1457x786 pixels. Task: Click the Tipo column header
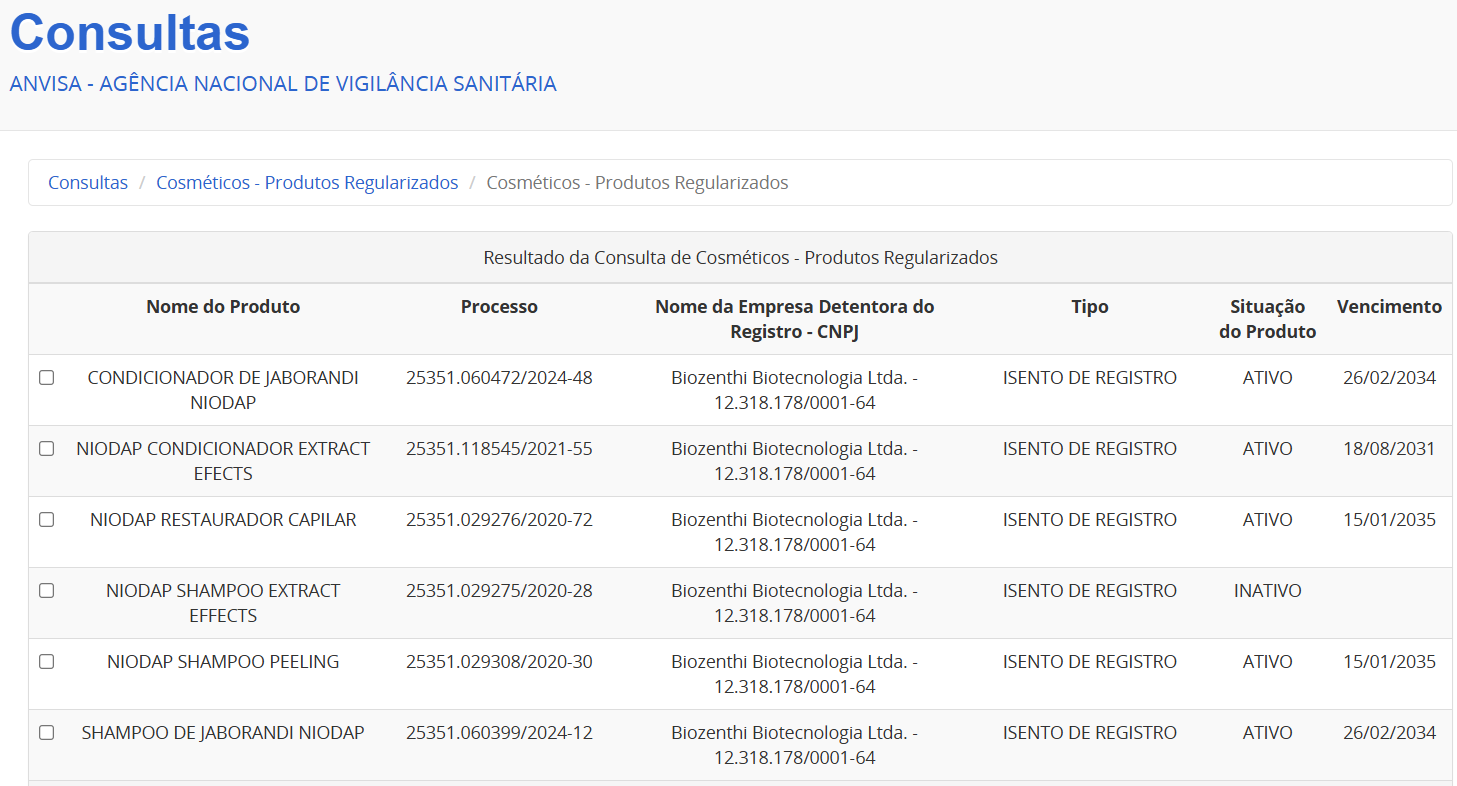tap(1090, 307)
